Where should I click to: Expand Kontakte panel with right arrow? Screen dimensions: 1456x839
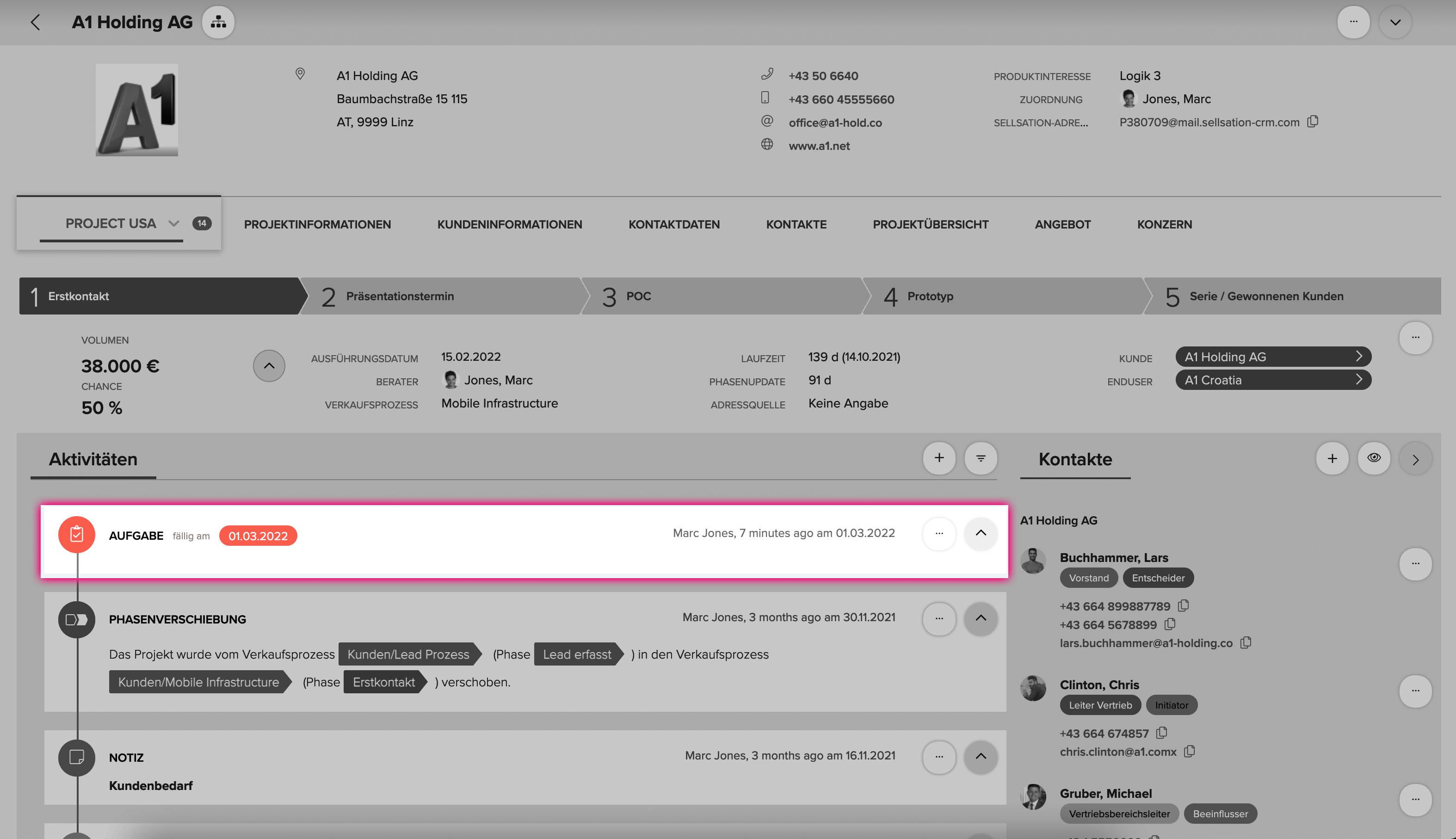click(x=1415, y=459)
